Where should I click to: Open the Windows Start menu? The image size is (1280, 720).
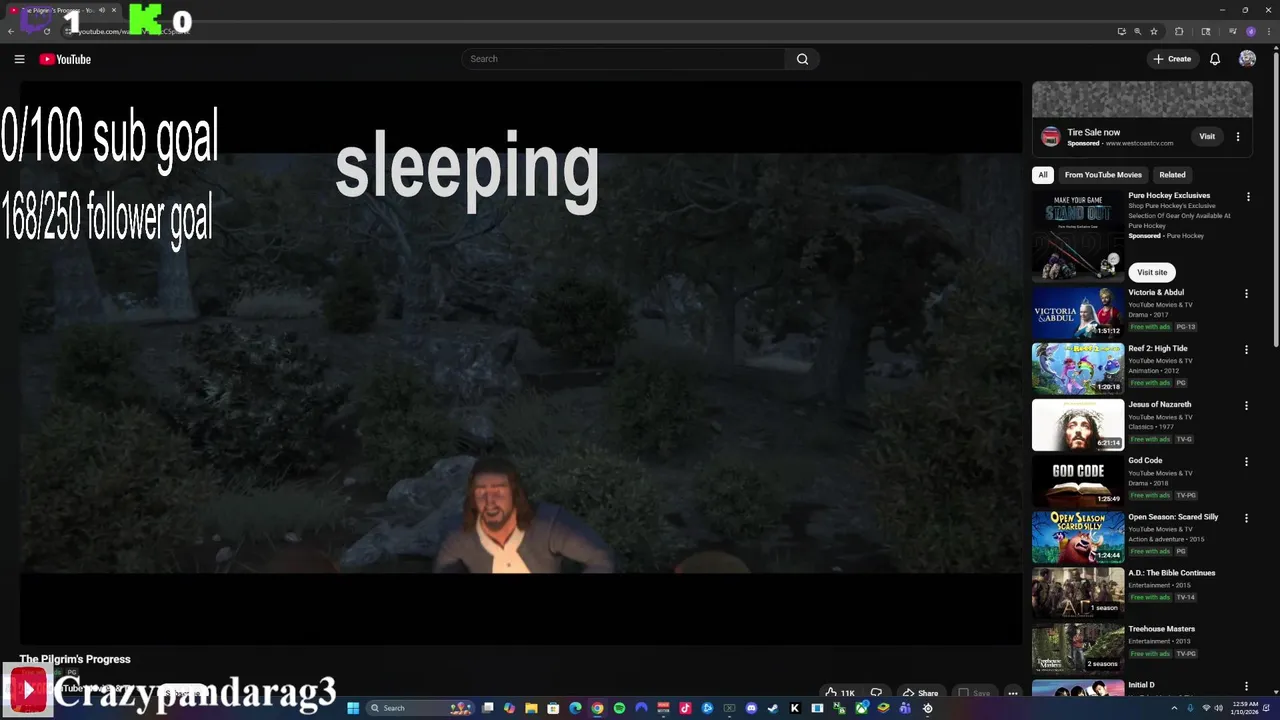tap(353, 708)
